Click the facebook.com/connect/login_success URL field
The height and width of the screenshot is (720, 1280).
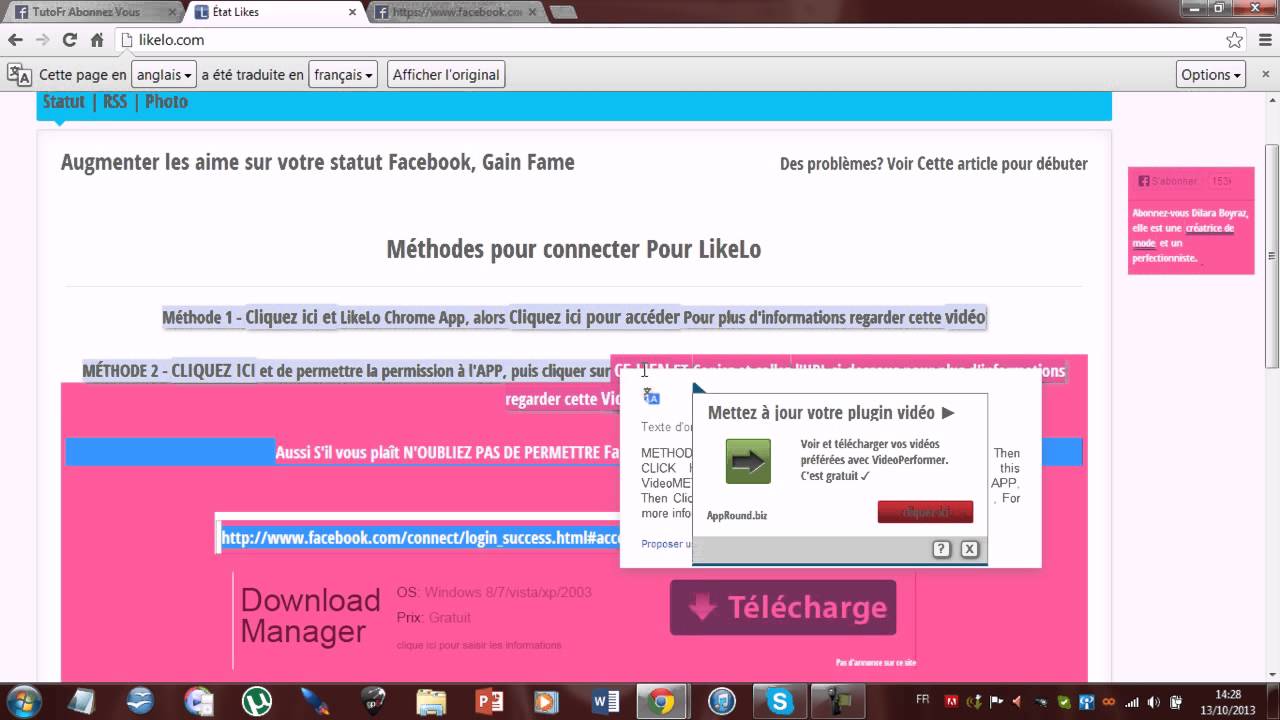point(420,537)
